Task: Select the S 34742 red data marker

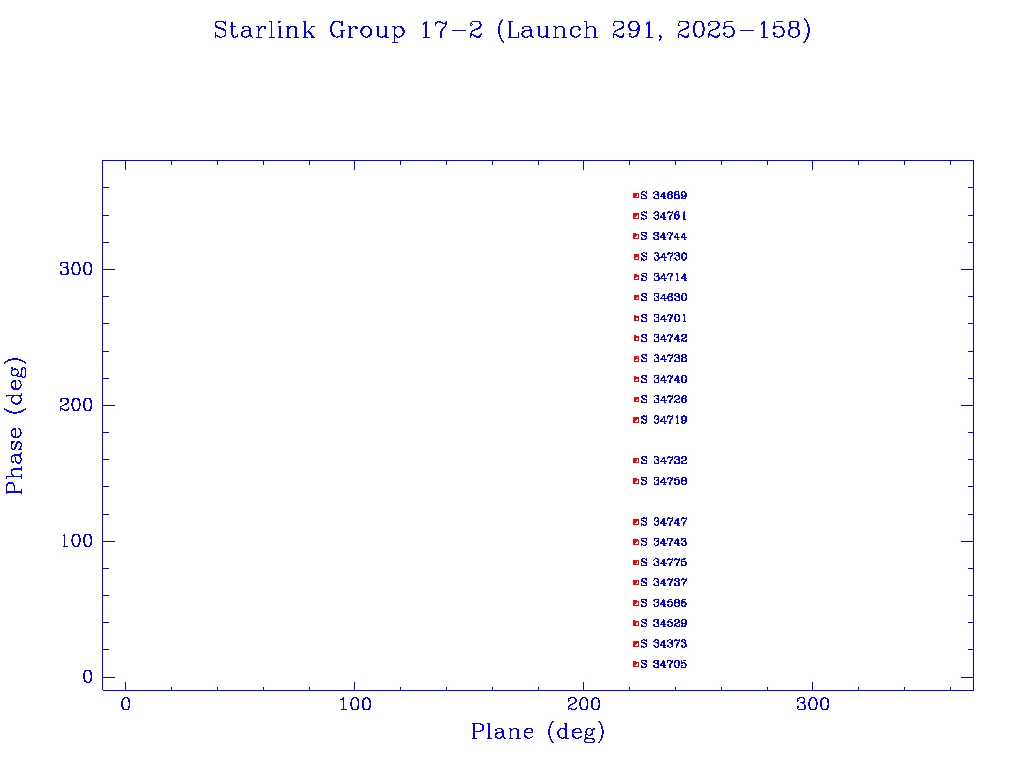Action: point(636,339)
